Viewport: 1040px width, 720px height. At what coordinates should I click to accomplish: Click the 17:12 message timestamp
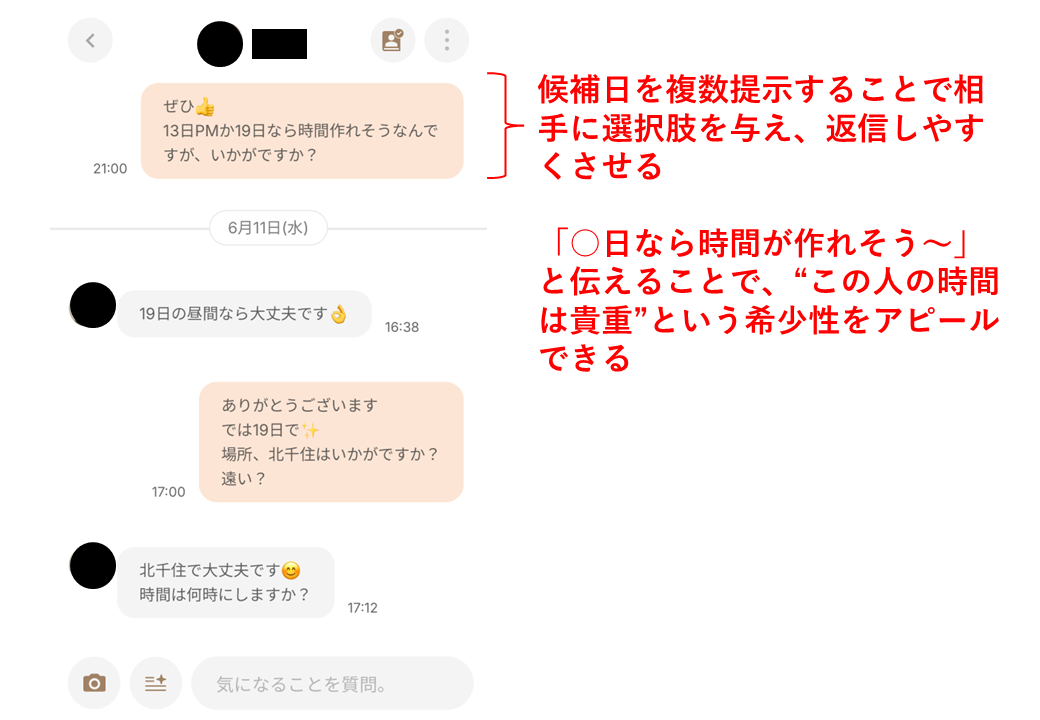pyautogui.click(x=363, y=608)
